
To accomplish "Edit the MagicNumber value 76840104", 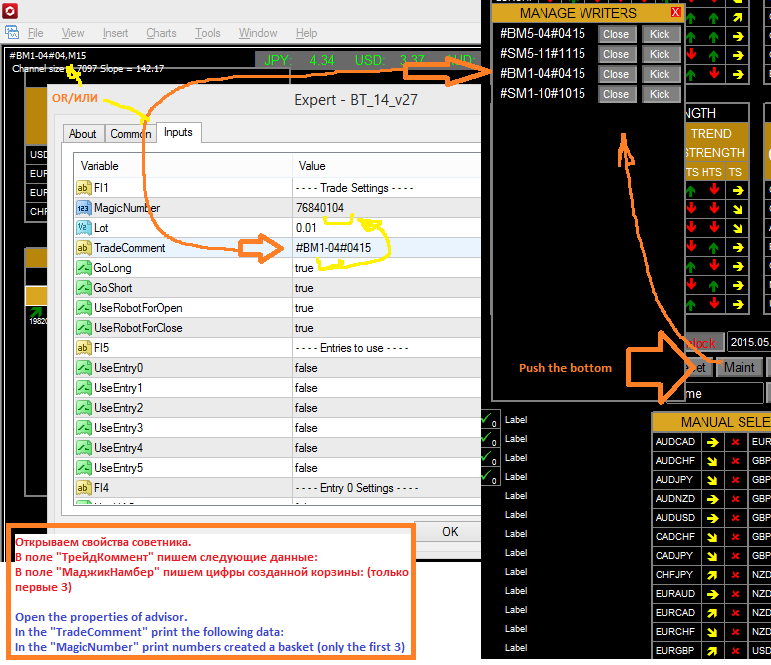I will click(386, 208).
